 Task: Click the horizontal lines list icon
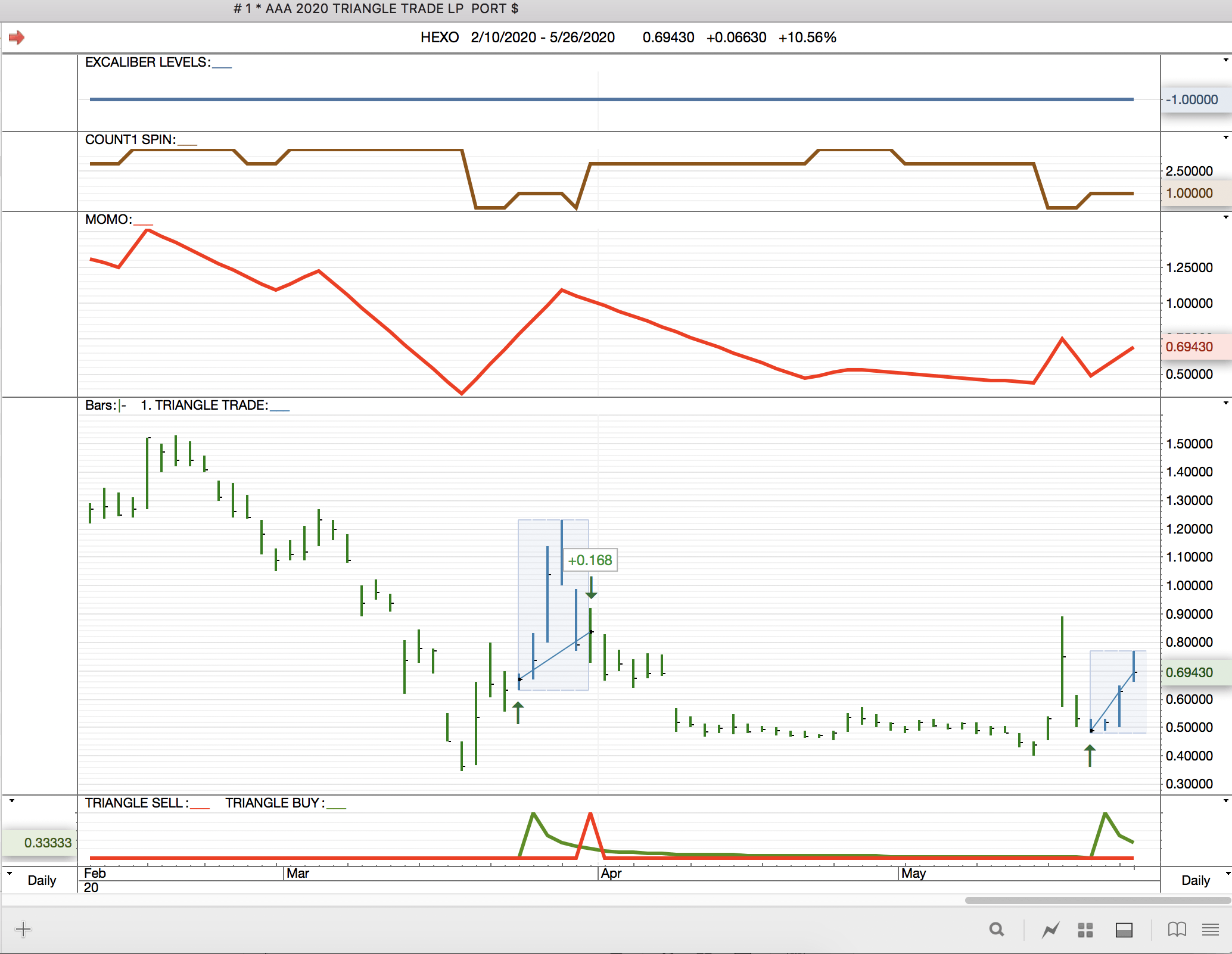[x=1210, y=930]
